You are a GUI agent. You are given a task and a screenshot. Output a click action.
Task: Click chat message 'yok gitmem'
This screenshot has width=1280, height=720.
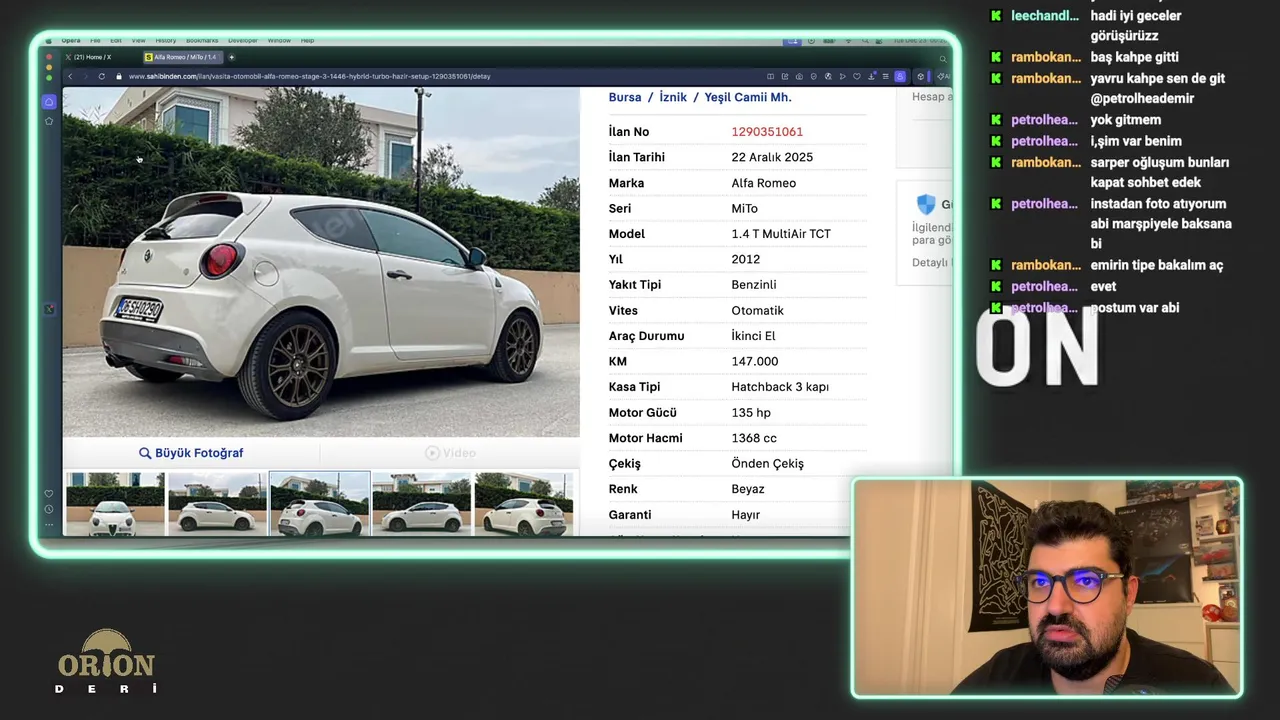click(1126, 120)
